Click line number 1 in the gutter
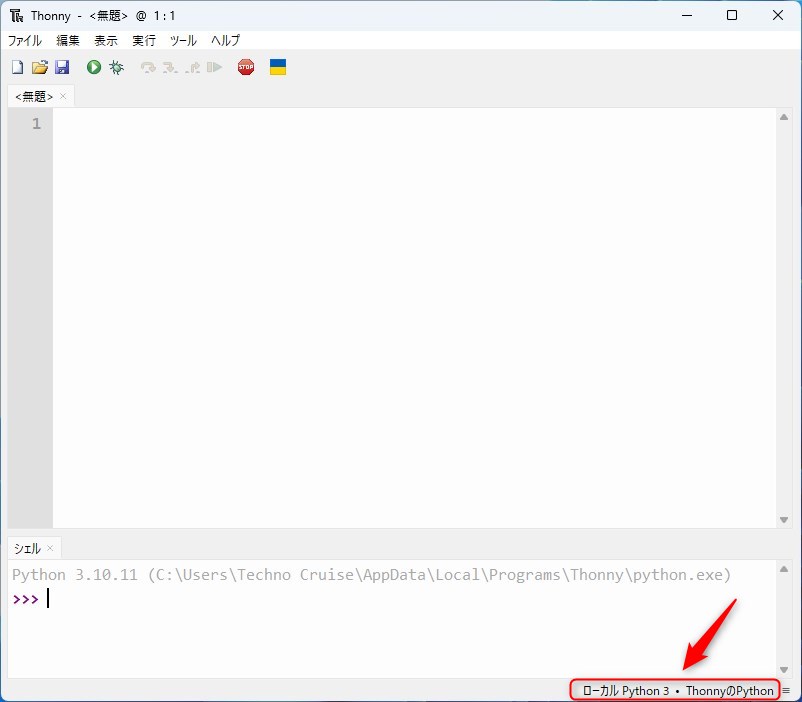802x702 pixels. click(x=36, y=123)
